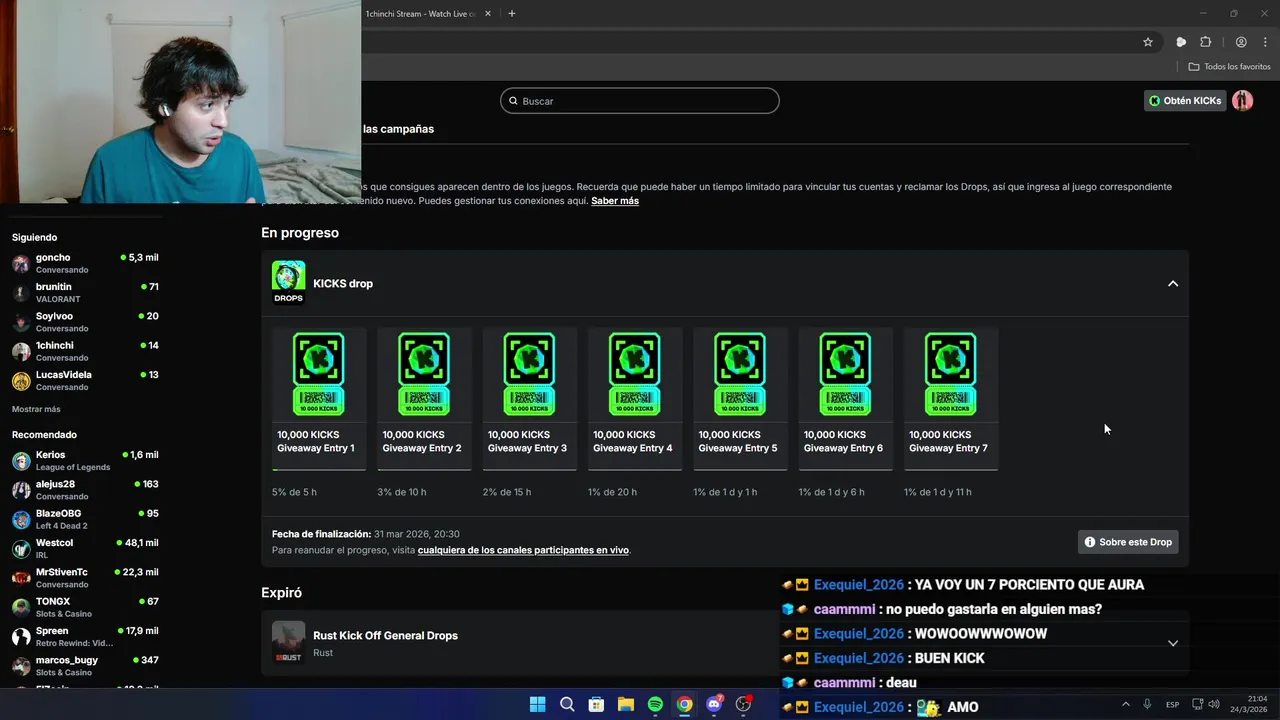Viewport: 1280px width, 720px height.
Task: Open Windows taskbar search
Action: 567,704
